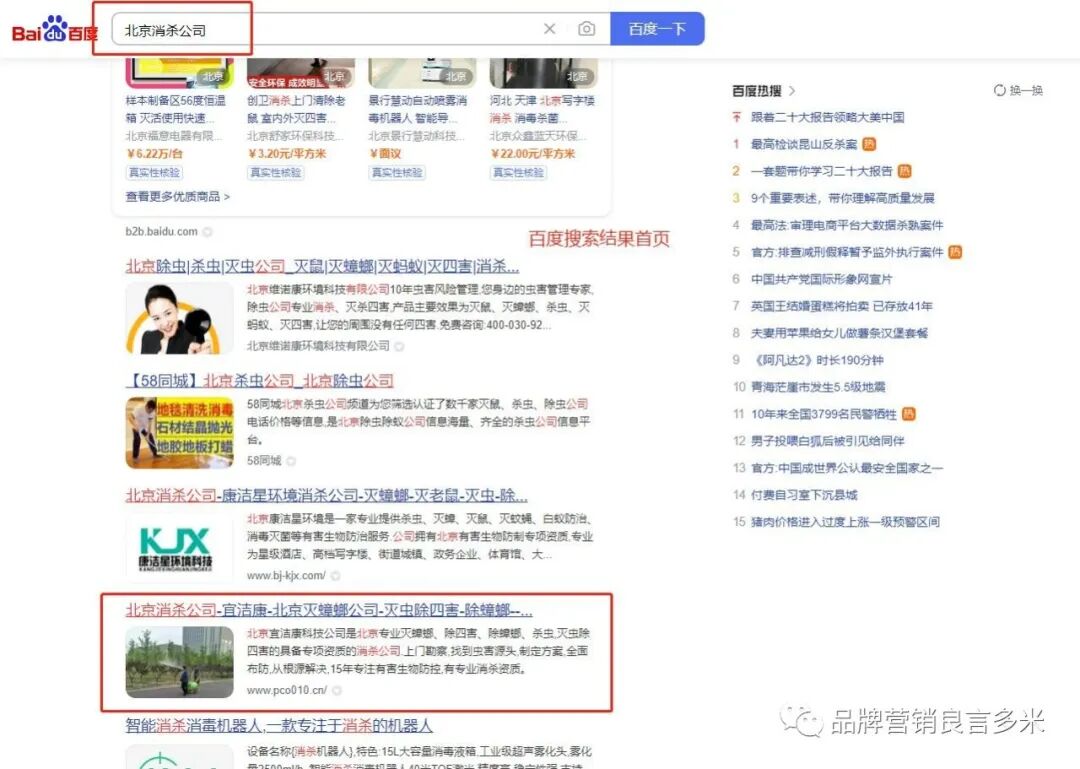This screenshot has height=769, width=1080.
Task: Open hot topic 一套题带你学习二十大报告
Action: 822,171
